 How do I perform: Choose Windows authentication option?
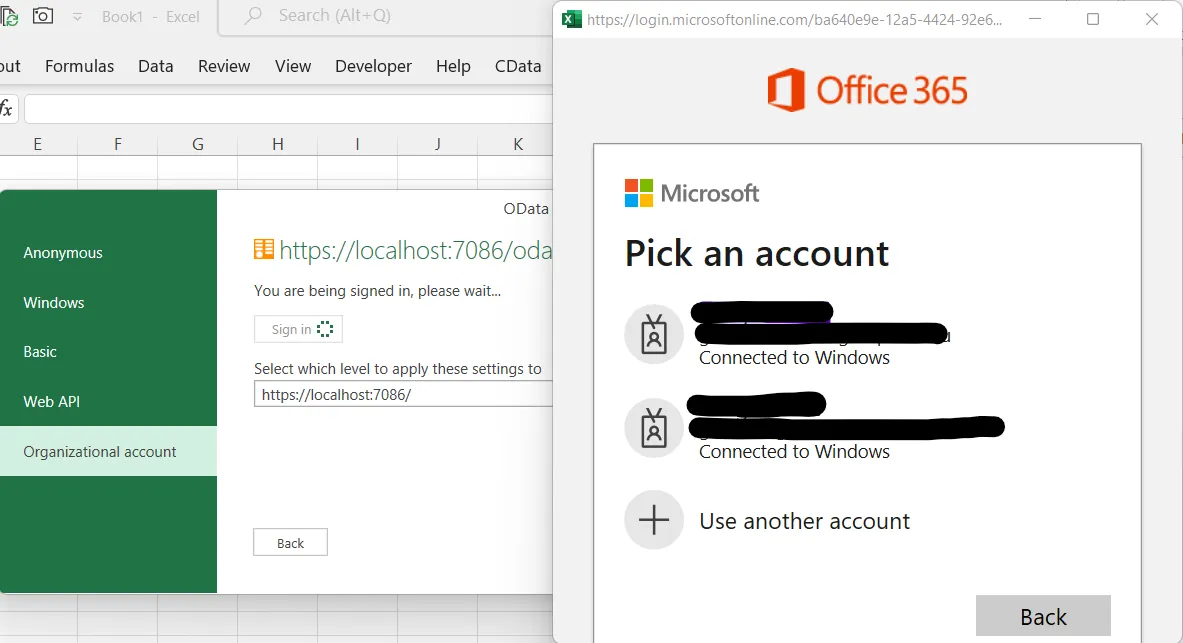coord(108,303)
